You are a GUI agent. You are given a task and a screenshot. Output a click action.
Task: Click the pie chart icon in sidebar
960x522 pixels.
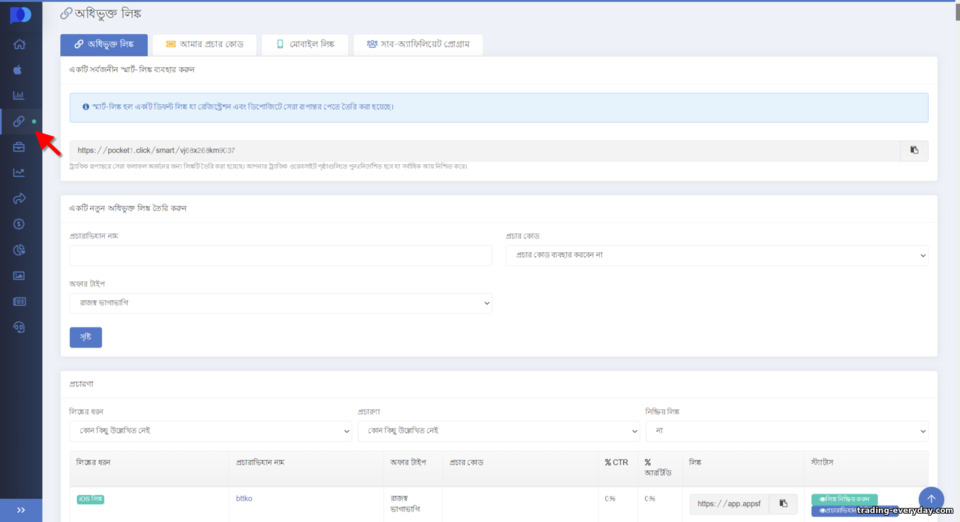pos(19,250)
